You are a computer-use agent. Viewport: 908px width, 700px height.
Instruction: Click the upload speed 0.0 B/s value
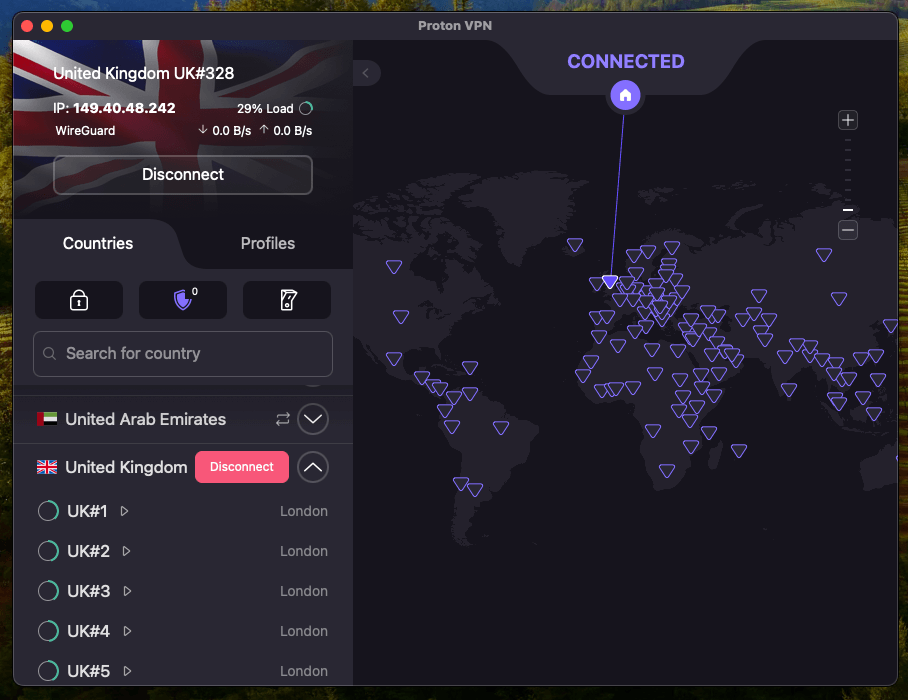(292, 131)
